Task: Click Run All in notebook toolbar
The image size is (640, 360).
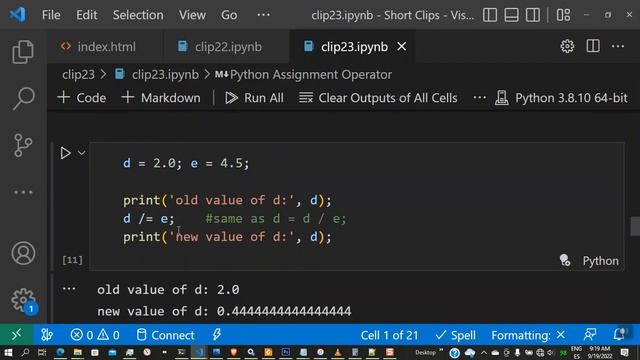Action: (x=254, y=98)
